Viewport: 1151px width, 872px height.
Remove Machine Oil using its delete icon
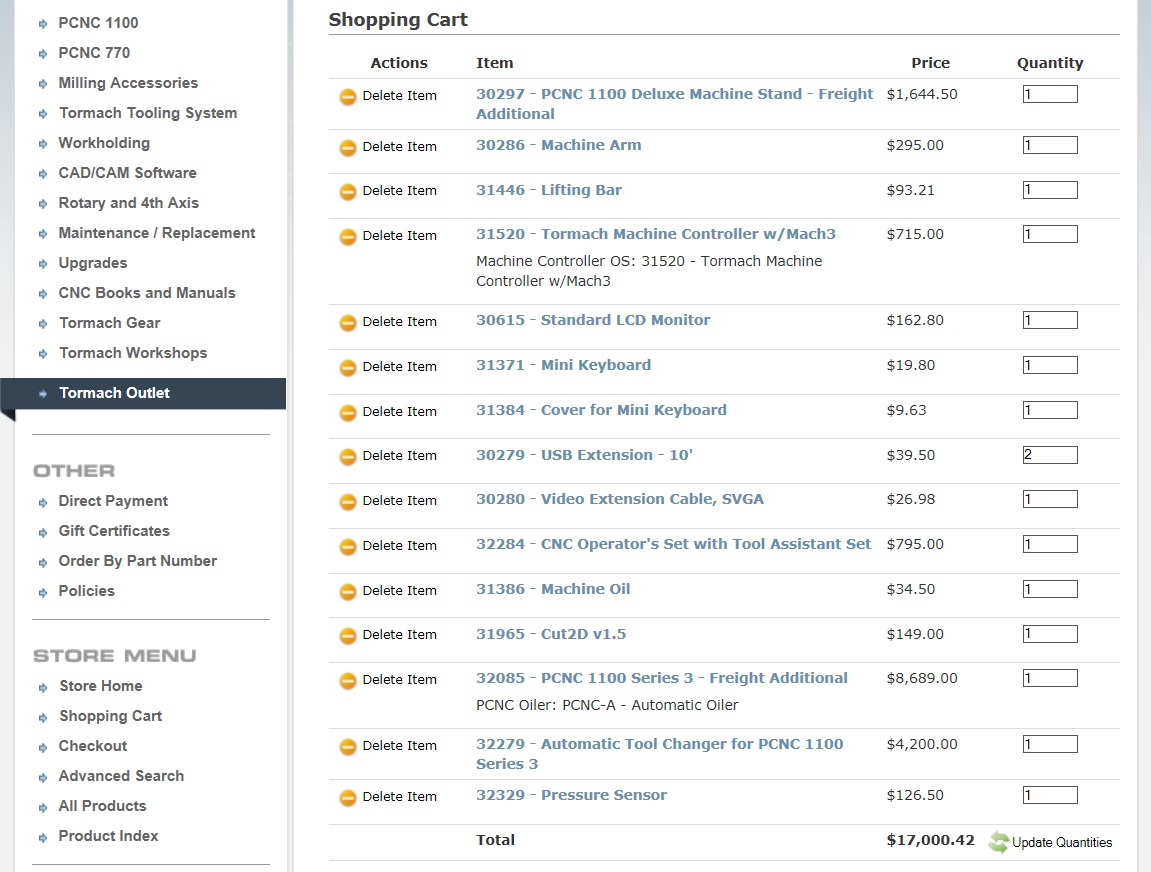point(348,592)
